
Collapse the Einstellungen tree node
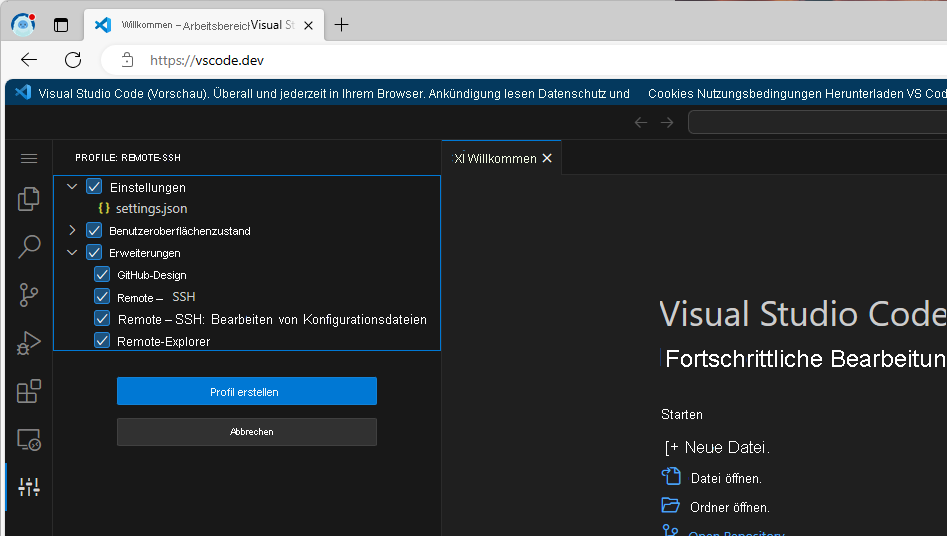72,186
